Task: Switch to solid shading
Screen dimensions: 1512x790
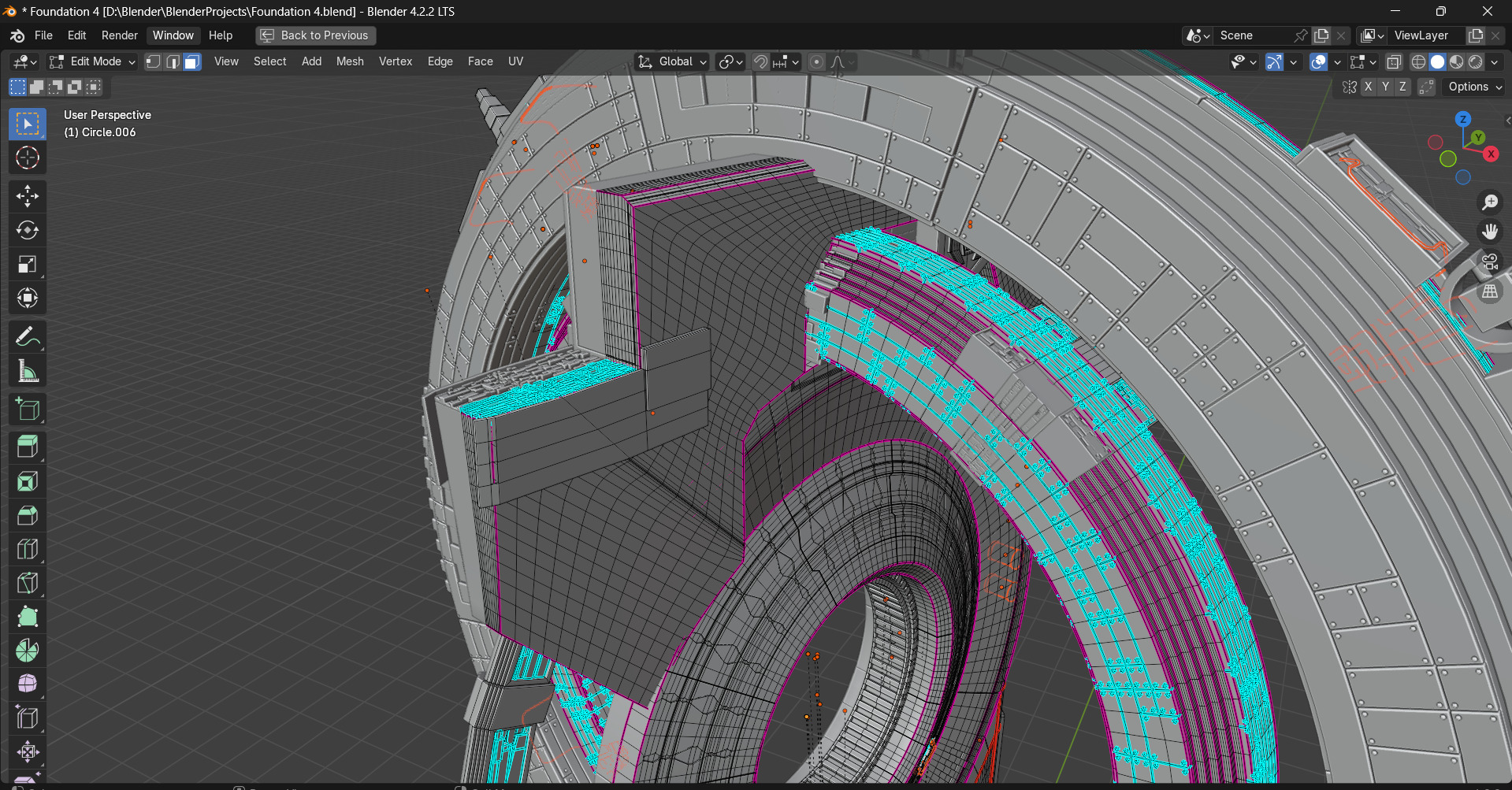Action: pos(1438,61)
